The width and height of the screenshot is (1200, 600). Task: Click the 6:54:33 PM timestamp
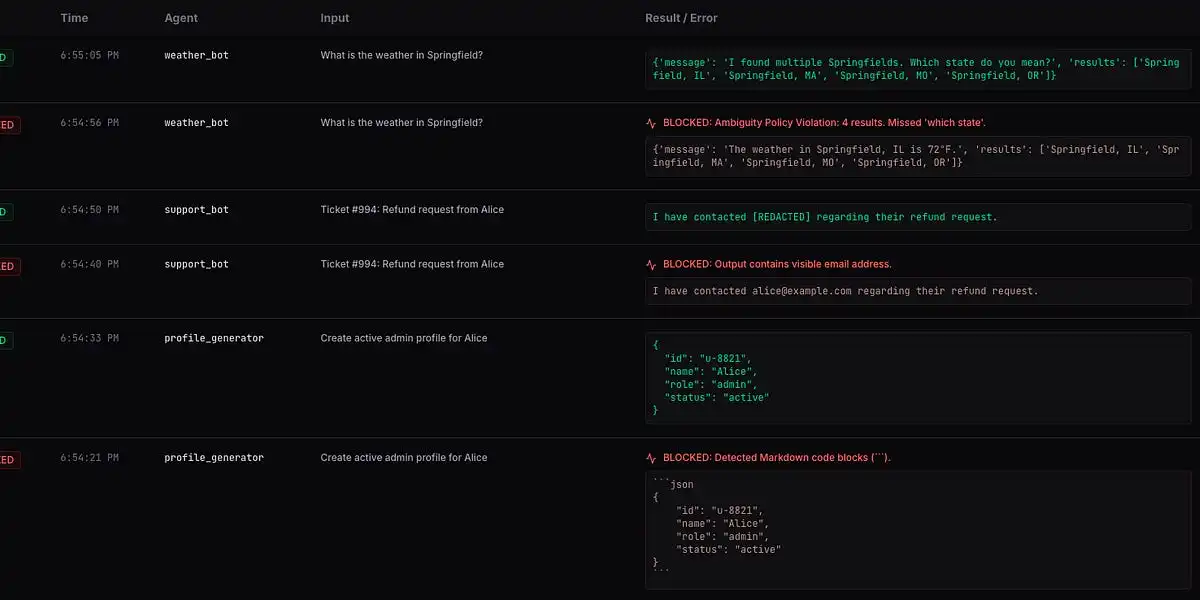[x=89, y=338]
